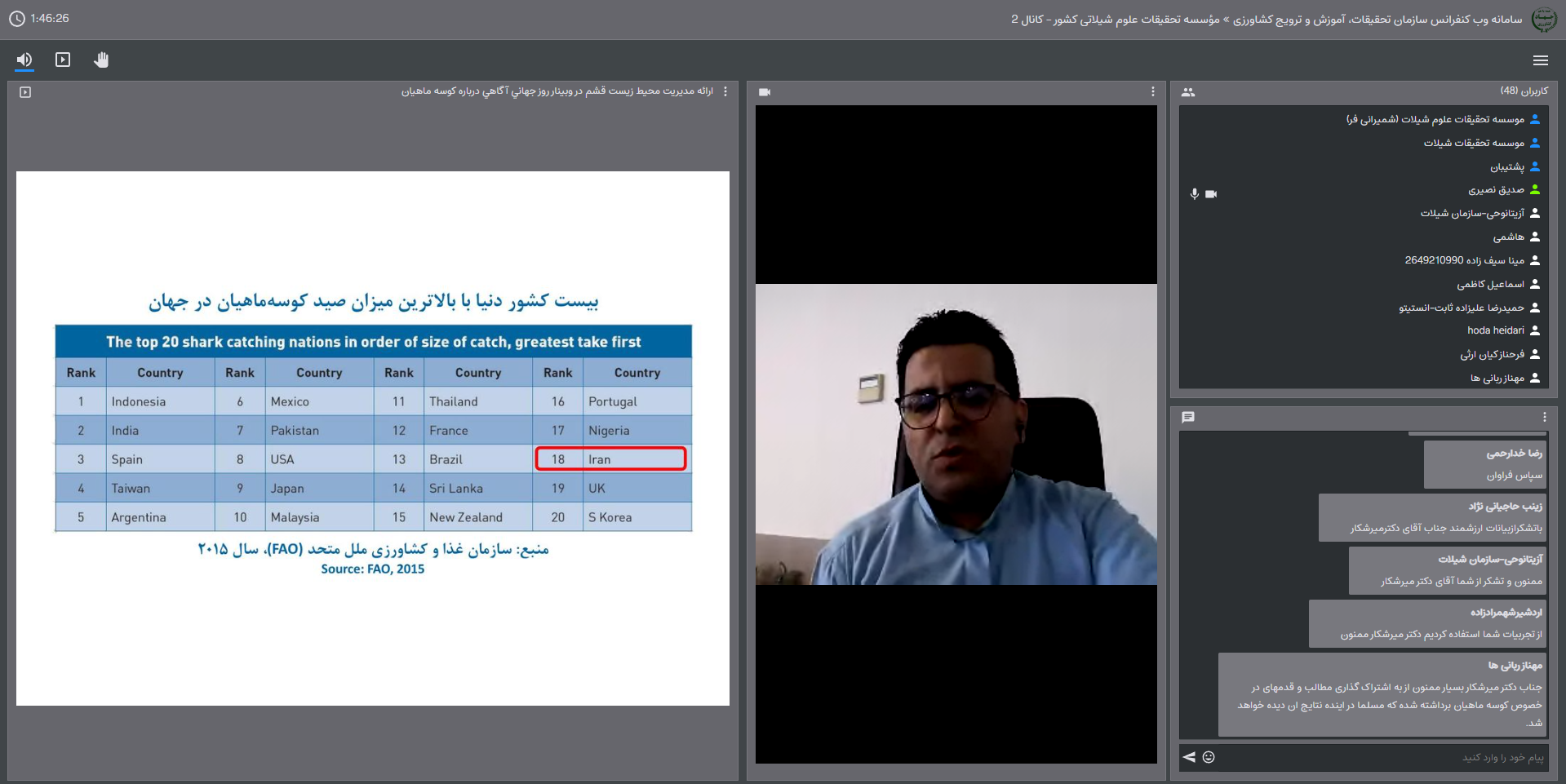Screen dimensions: 1566x784
Task: Click microphone icon next to صدیق نصیری
Action: click(1194, 193)
